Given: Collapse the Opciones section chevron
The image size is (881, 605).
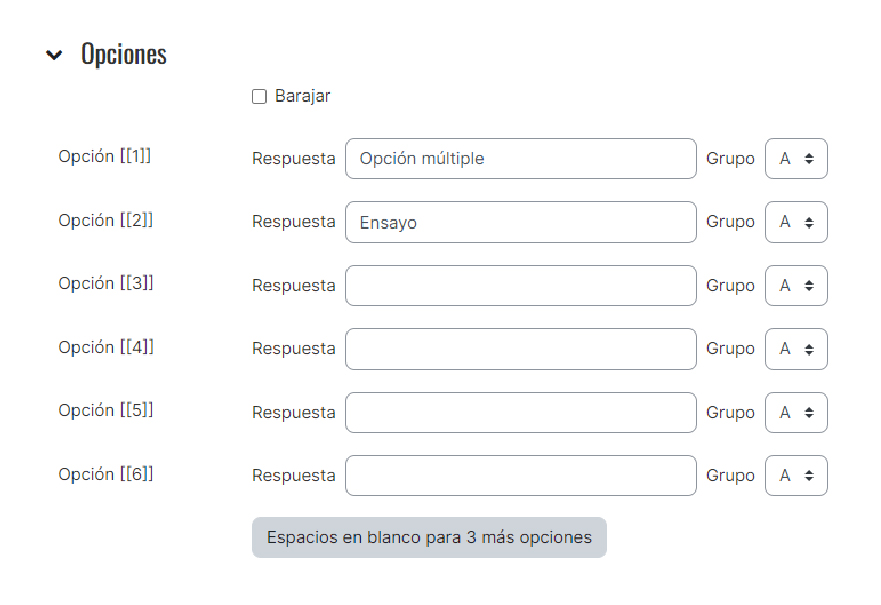Looking at the screenshot, I should (x=54, y=55).
